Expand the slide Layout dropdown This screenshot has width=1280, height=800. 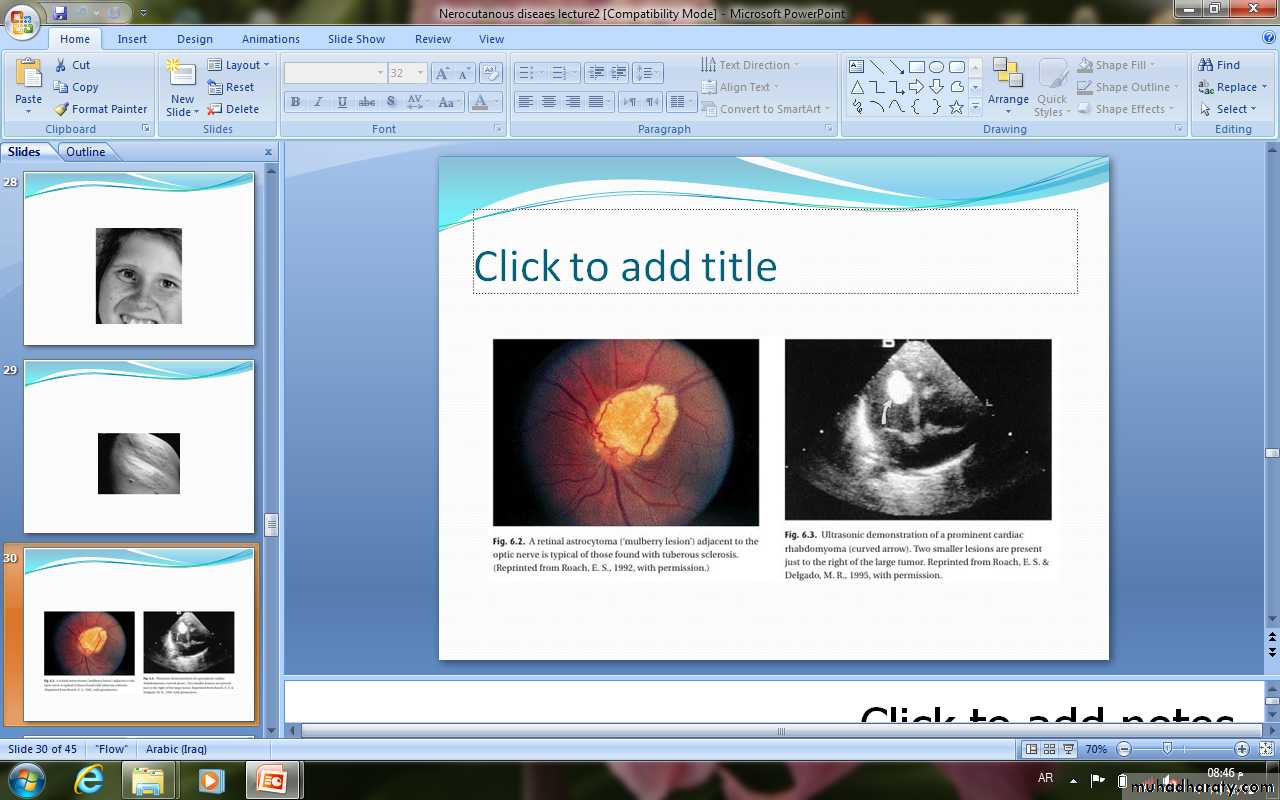coord(239,65)
